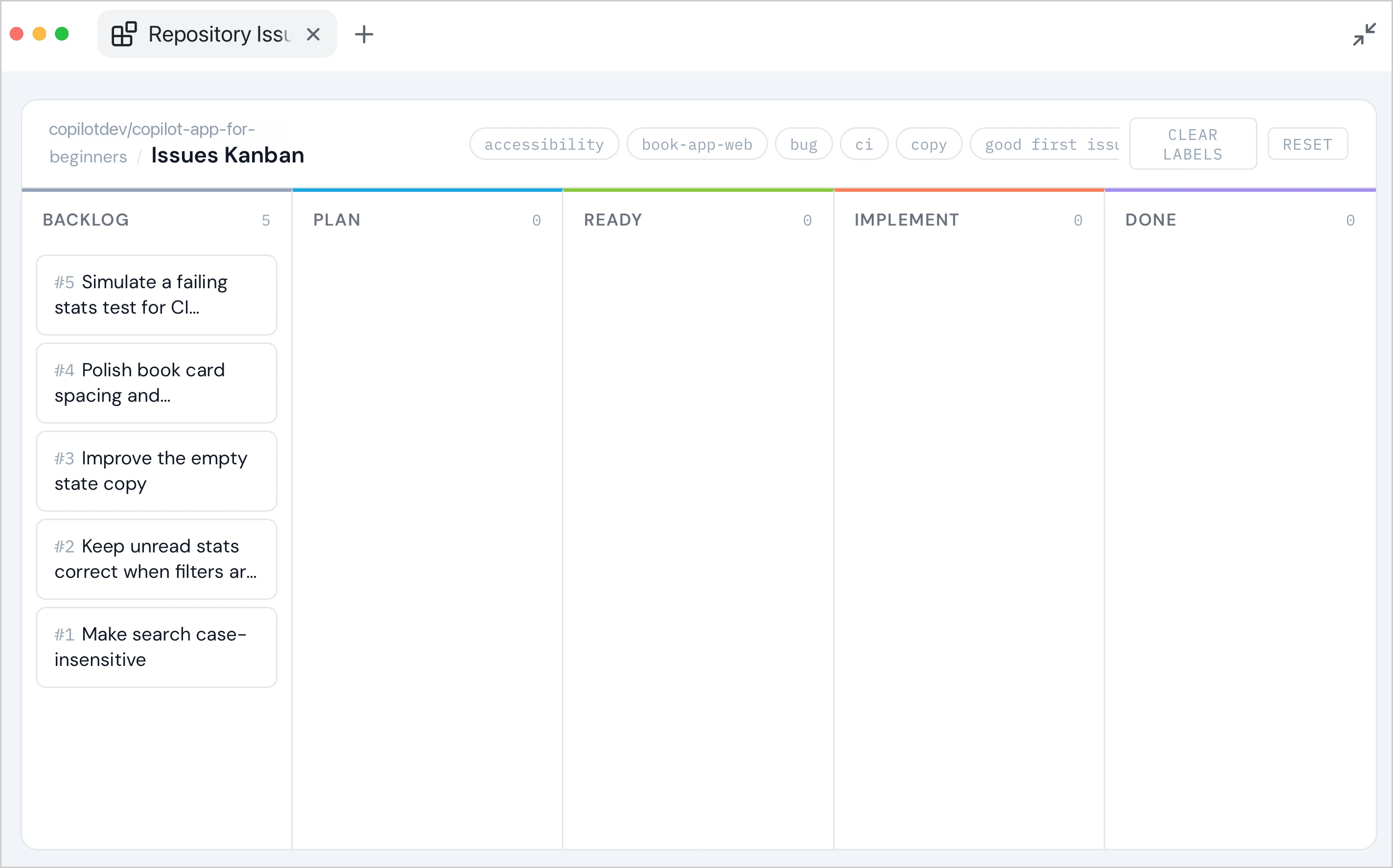Toggle the ci label filter
The width and height of the screenshot is (1393, 868).
coord(863,144)
